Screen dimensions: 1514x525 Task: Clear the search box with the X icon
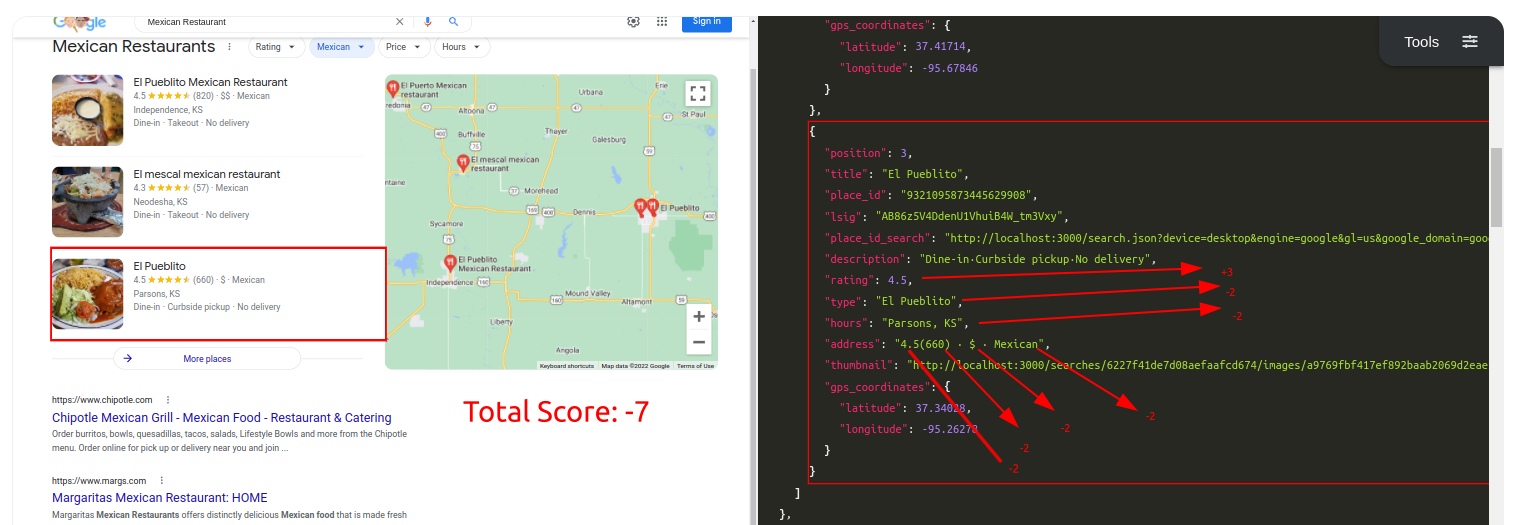[400, 21]
